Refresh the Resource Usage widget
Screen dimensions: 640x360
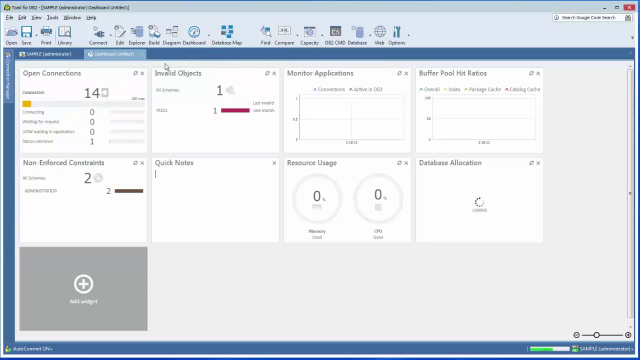pos(399,163)
